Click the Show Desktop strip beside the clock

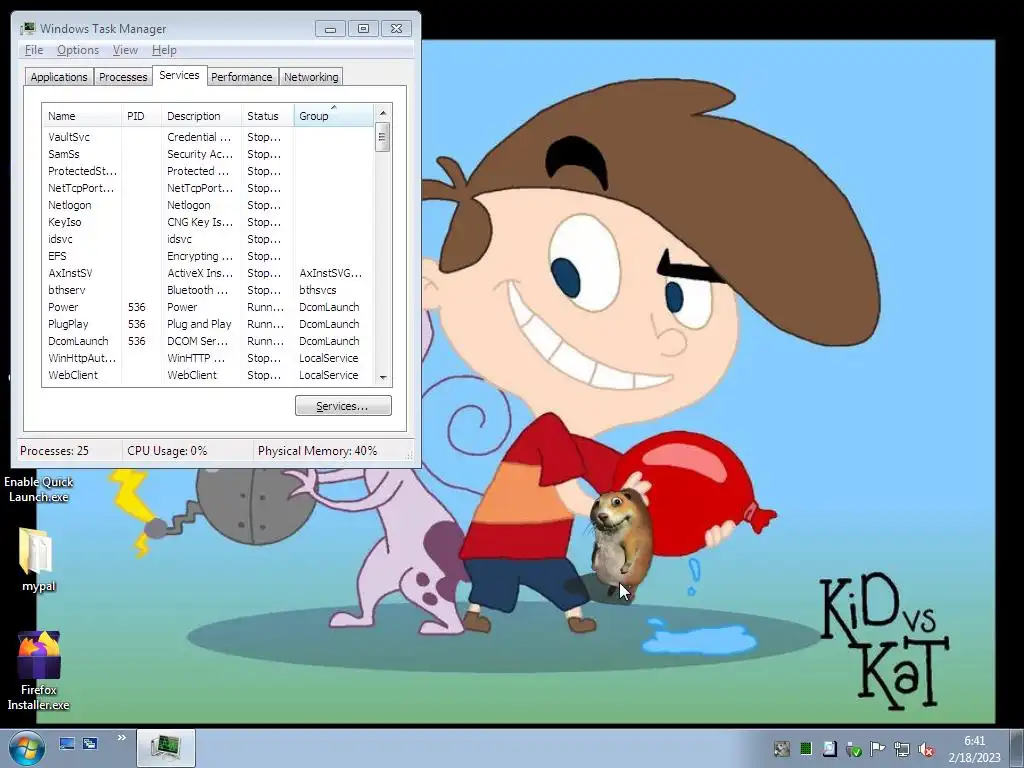[x=1016, y=748]
